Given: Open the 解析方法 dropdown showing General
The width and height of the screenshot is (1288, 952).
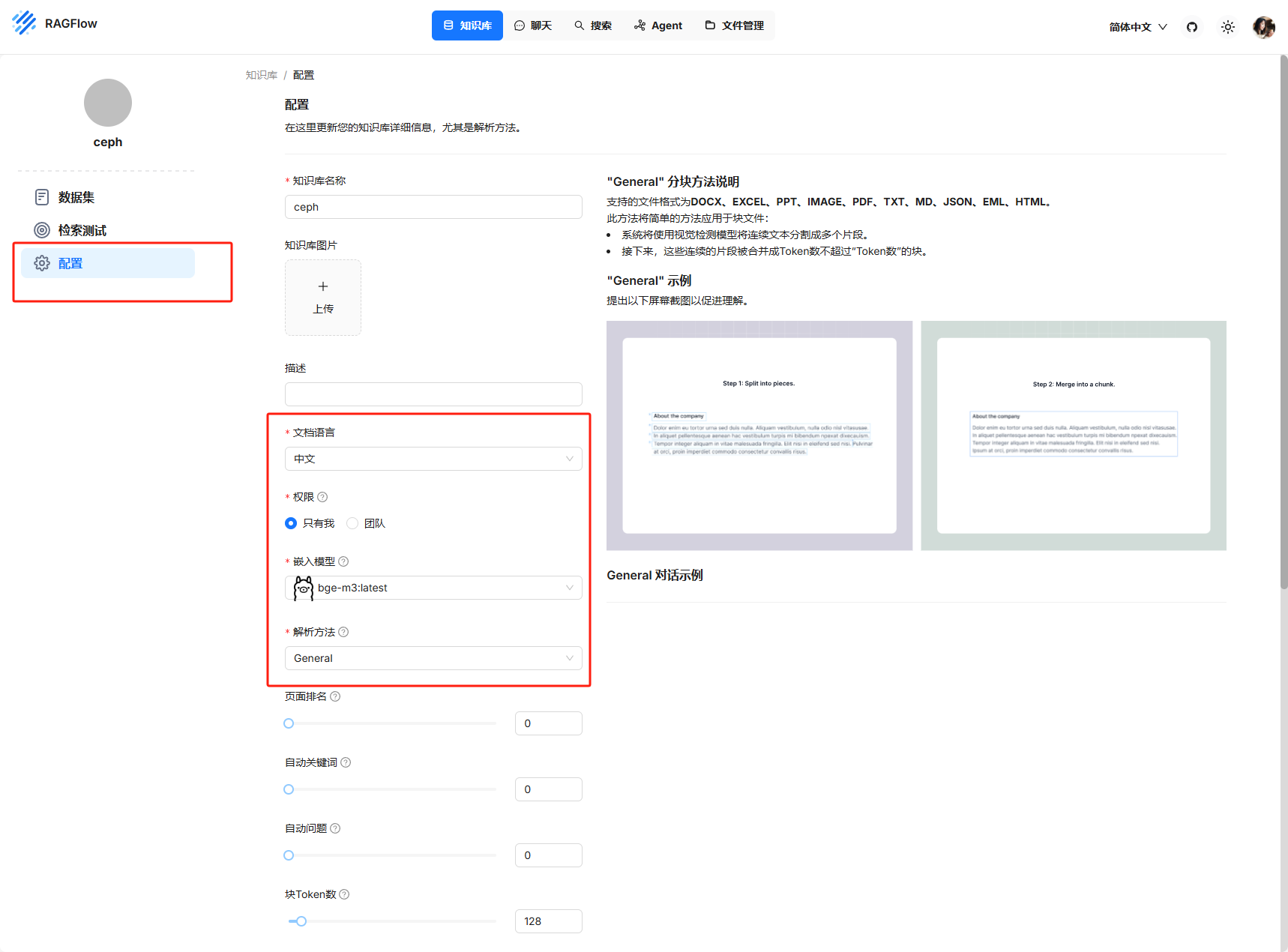Looking at the screenshot, I should 433,658.
